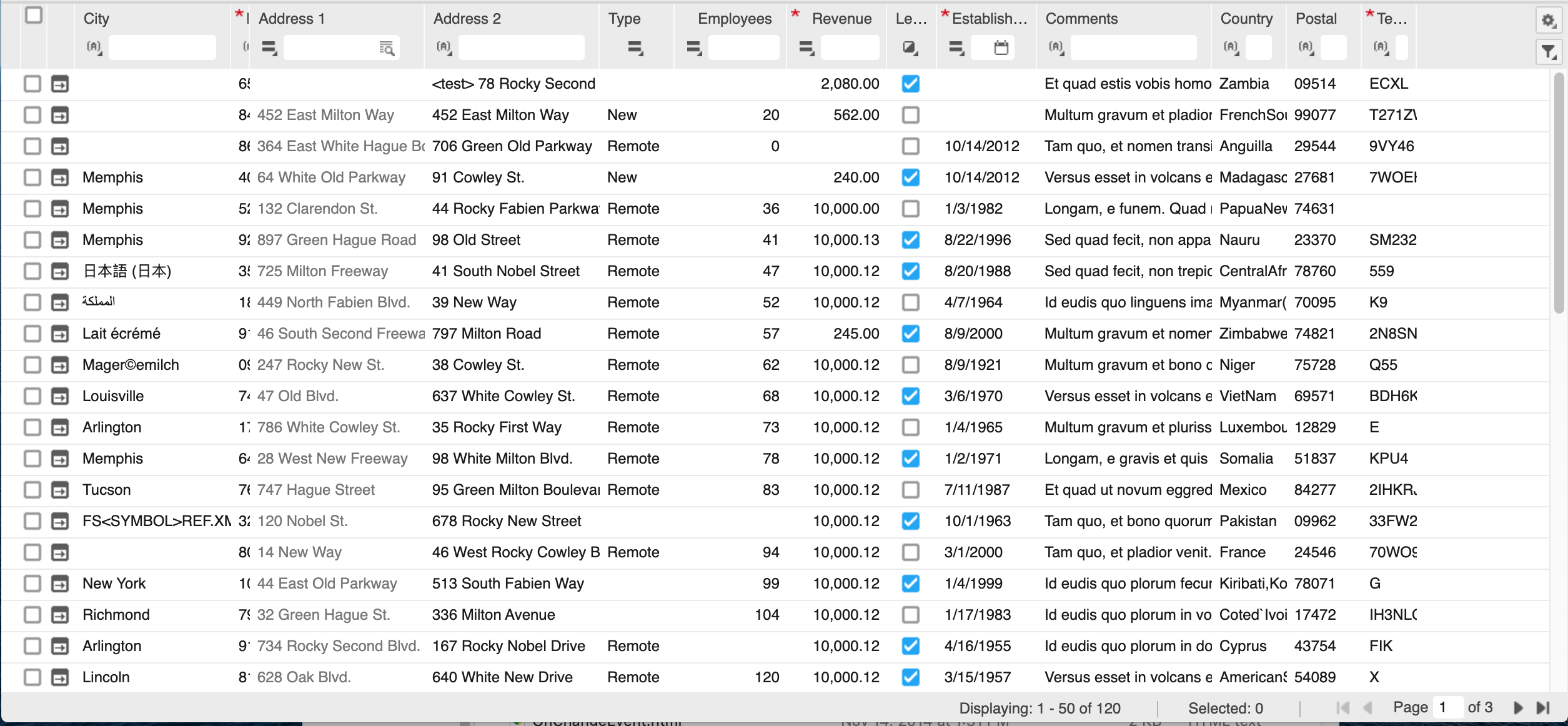This screenshot has width=1568, height=726.
Task: Uncheck the Le… checkbox in Nauru row
Action: pyautogui.click(x=910, y=240)
